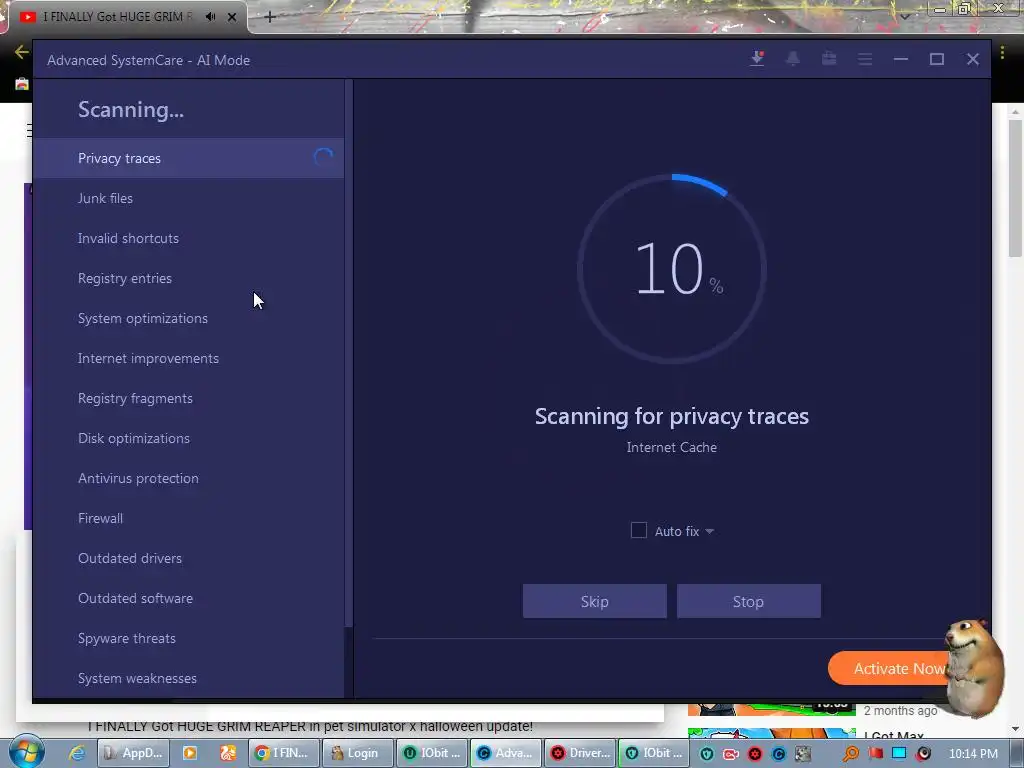Image resolution: width=1024 pixels, height=768 pixels.
Task: Open the UC Browser taskbar icon
Action: [227, 753]
